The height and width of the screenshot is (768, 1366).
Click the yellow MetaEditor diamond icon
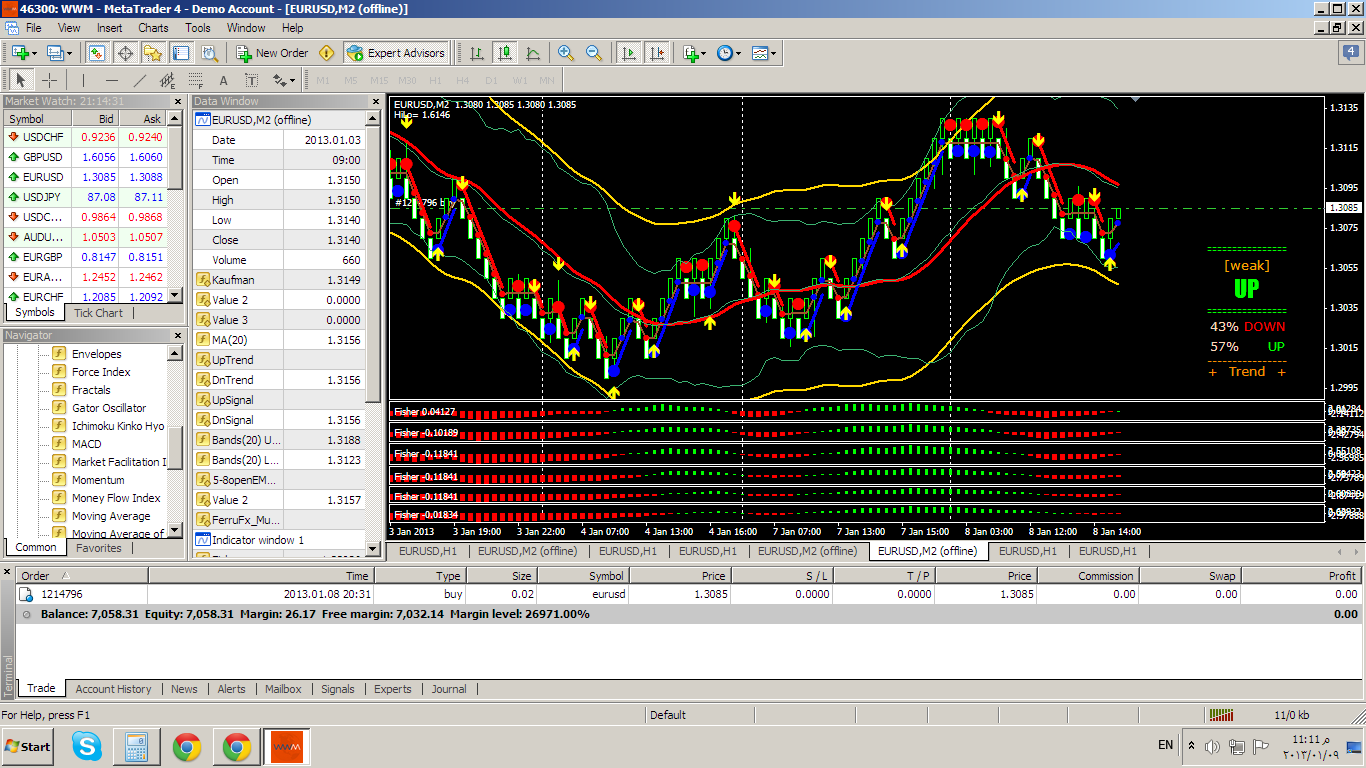click(x=327, y=53)
